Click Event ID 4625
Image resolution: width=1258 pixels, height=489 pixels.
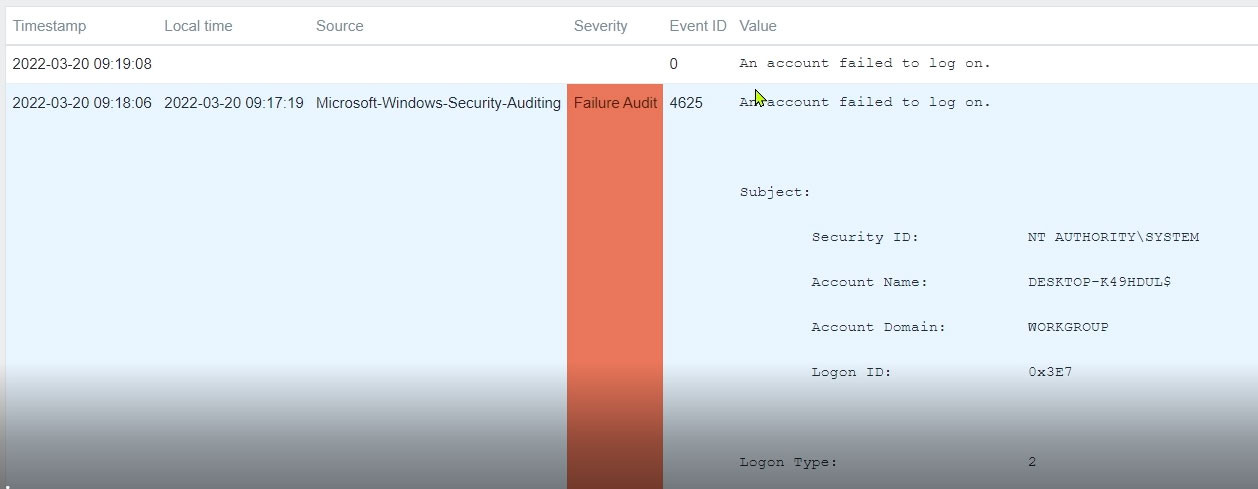[686, 103]
